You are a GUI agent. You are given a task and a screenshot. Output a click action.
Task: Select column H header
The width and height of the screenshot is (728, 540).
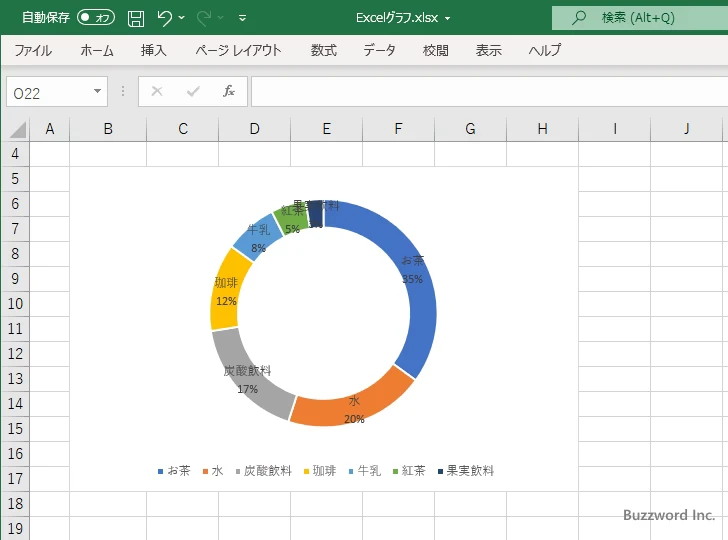tap(542, 129)
